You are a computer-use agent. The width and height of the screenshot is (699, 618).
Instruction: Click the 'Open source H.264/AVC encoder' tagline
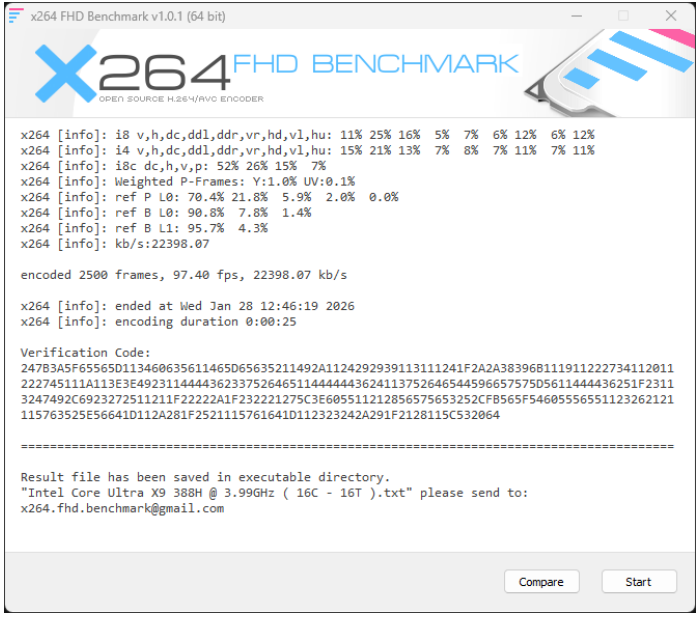[181, 99]
